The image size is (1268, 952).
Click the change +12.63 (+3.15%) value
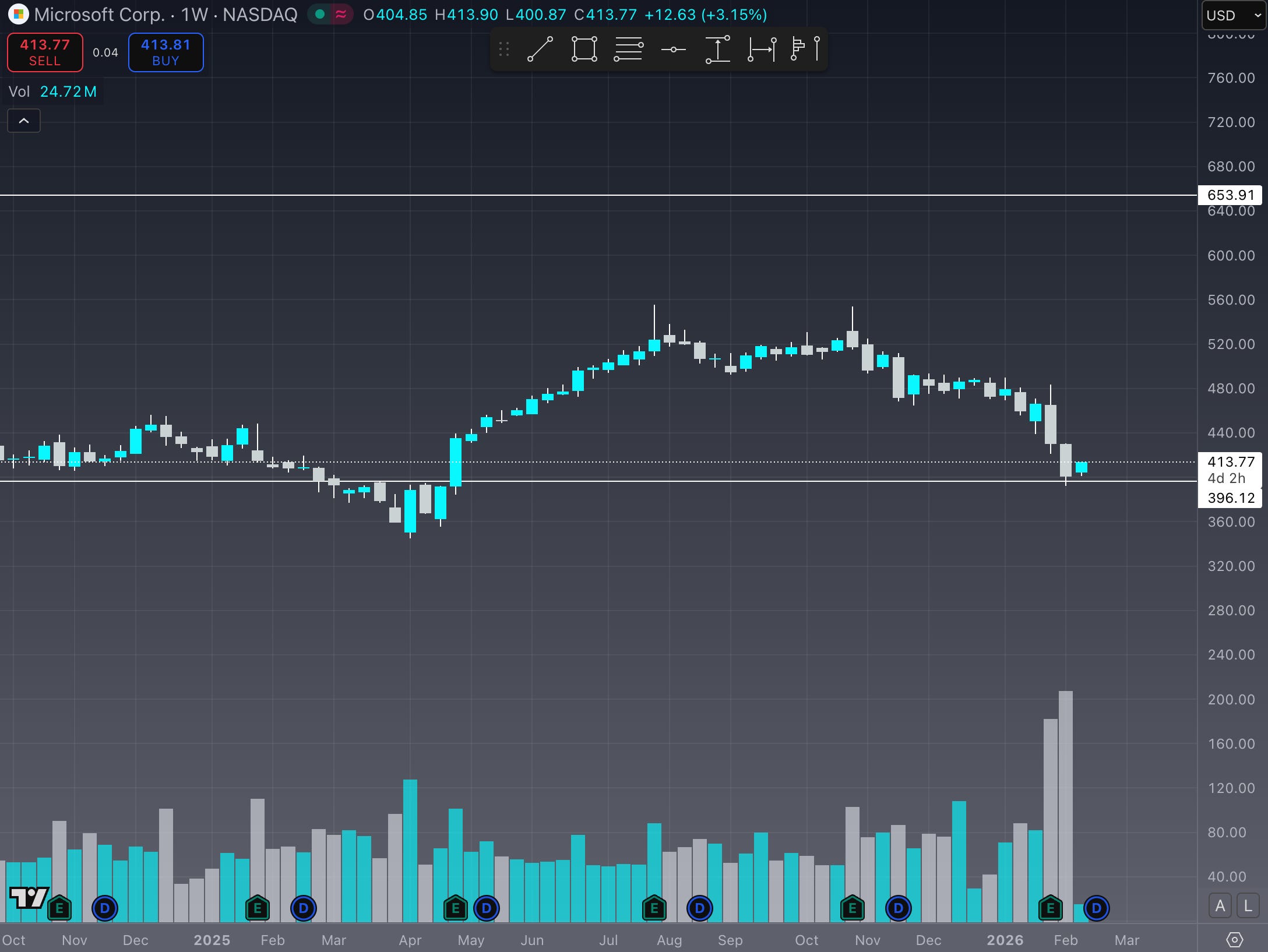[706, 15]
